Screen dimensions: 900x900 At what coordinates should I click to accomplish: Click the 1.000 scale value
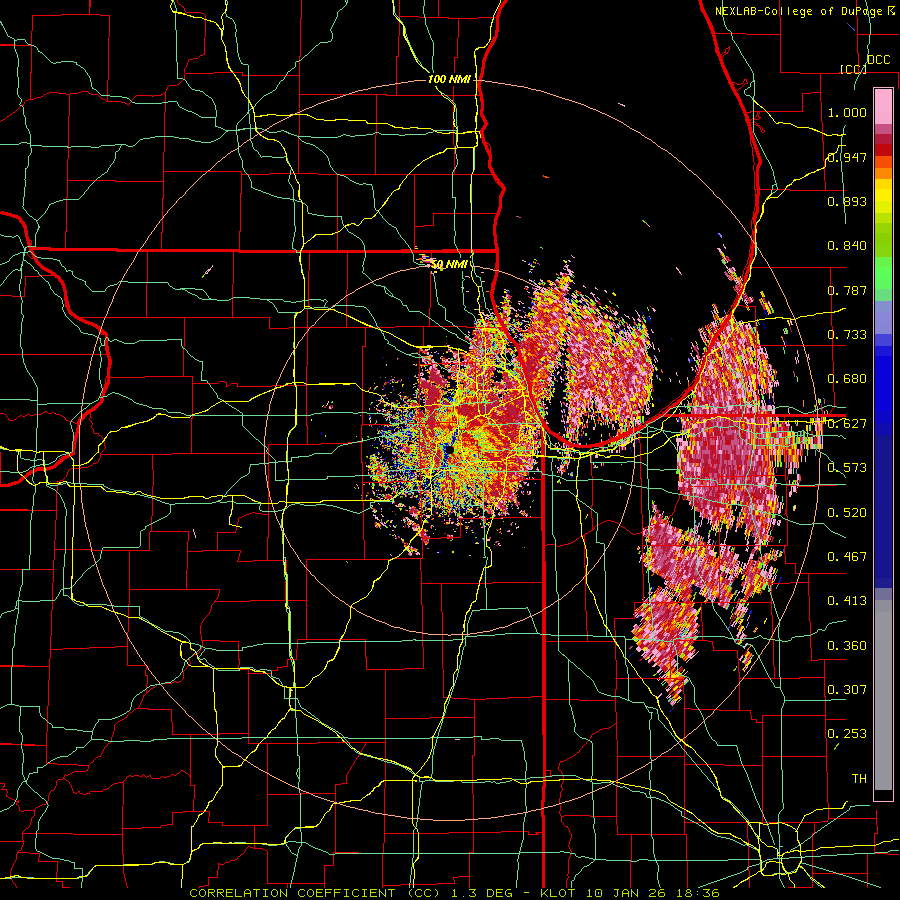click(x=847, y=112)
